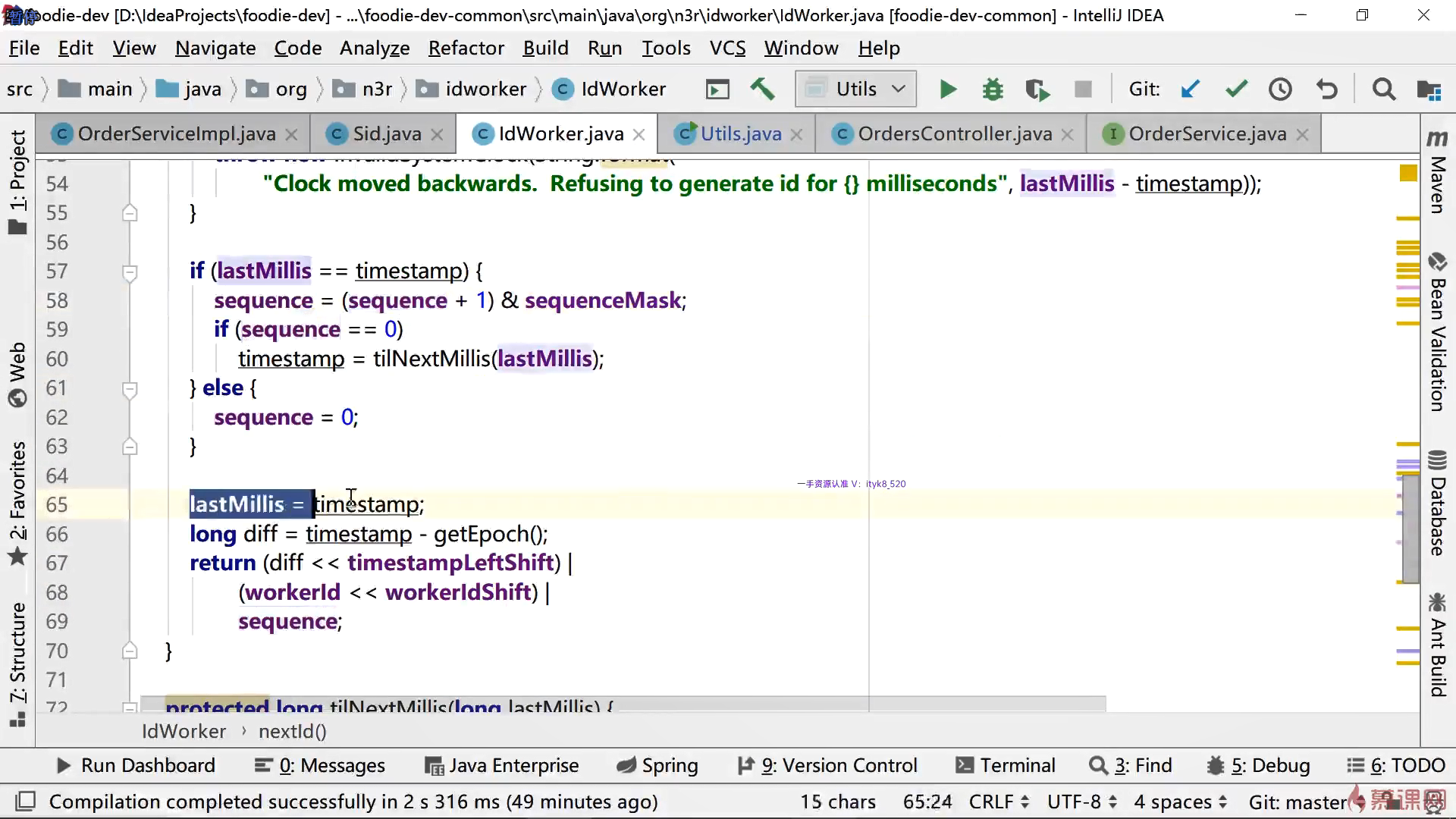Click Git update project arrow
The width and height of the screenshot is (1456, 819).
tap(1191, 89)
